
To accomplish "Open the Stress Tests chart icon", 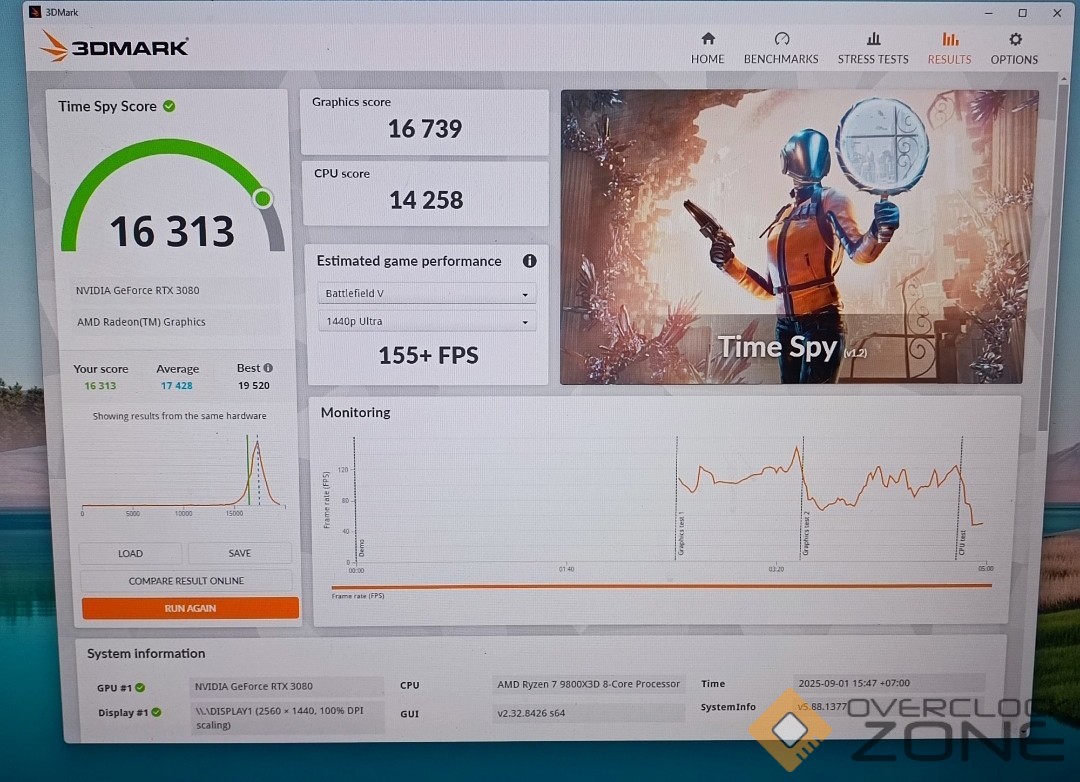I will [873, 39].
